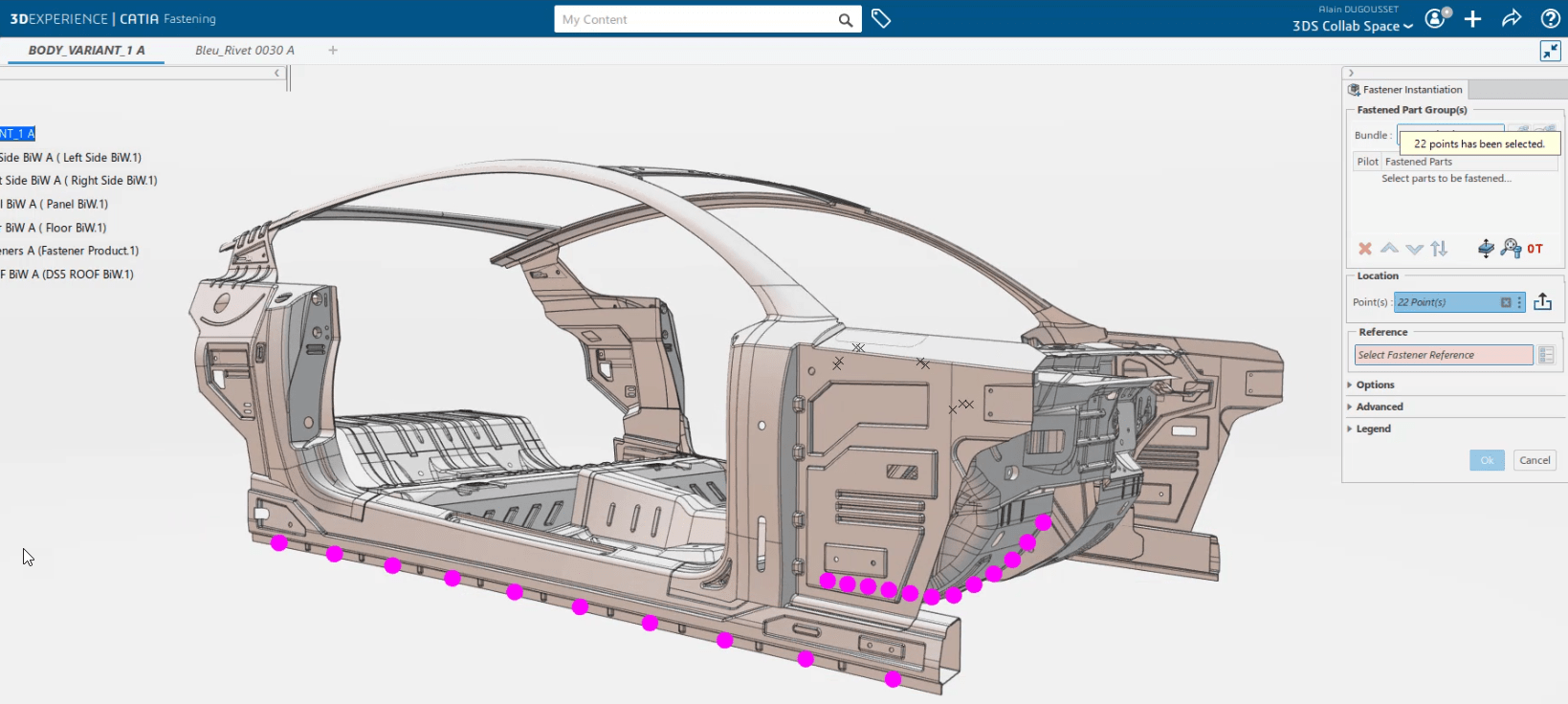Screen dimensions: 1568x704
Task: Click the 3DEXPERIENCE CATIA Fastening title
Action: tap(113, 19)
